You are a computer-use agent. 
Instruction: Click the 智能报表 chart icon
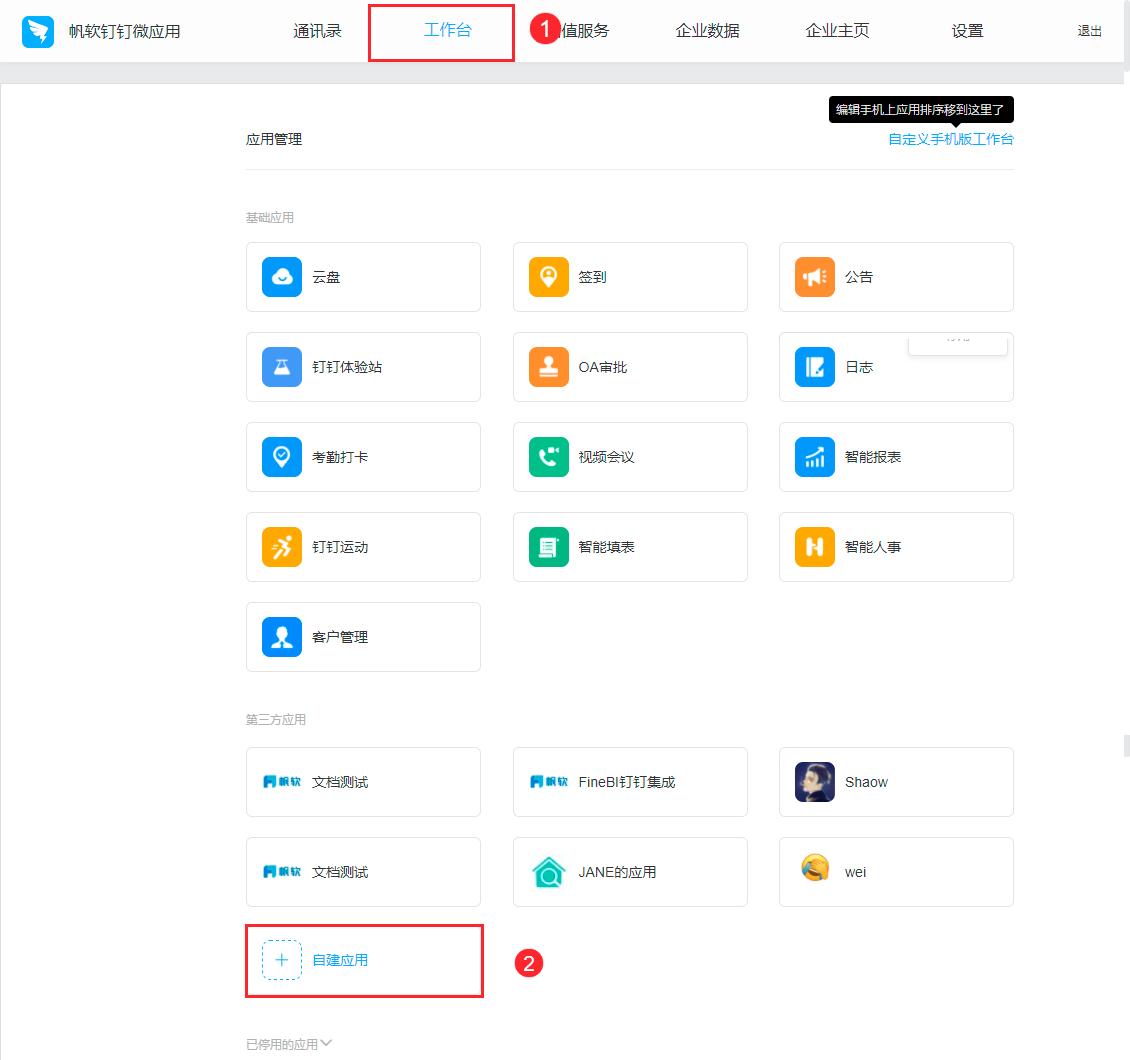(x=814, y=457)
